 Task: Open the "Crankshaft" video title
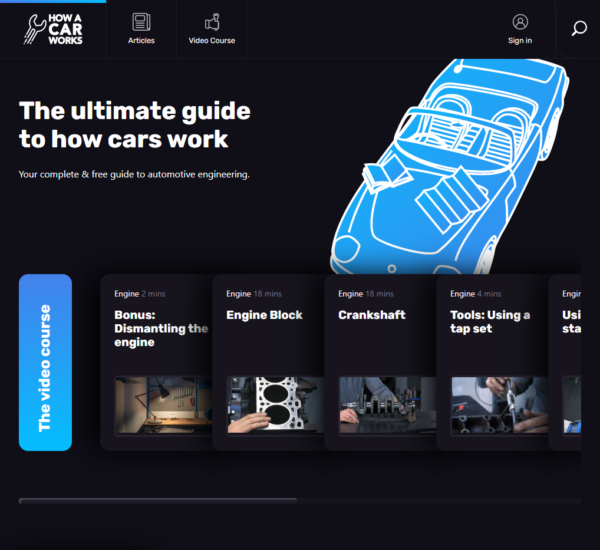[370, 315]
